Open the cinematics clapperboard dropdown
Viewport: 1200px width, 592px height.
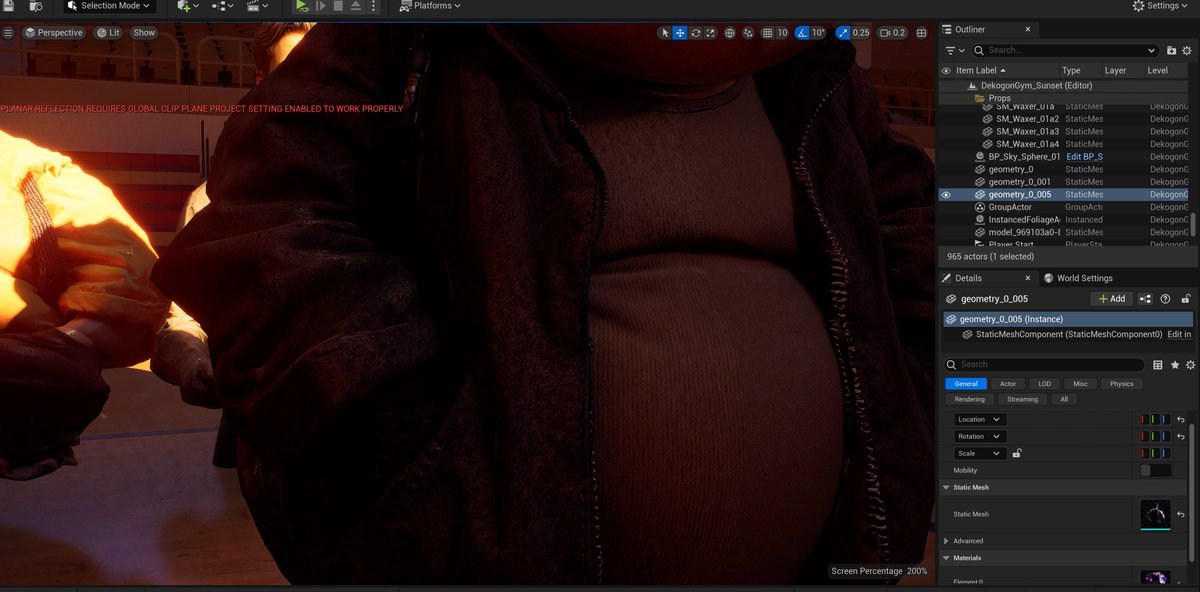pos(257,6)
